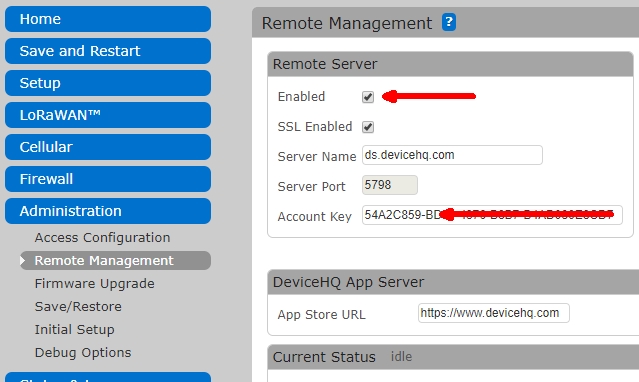Open Initial Setup page
Screen dimensions: 639x382
coord(75,329)
